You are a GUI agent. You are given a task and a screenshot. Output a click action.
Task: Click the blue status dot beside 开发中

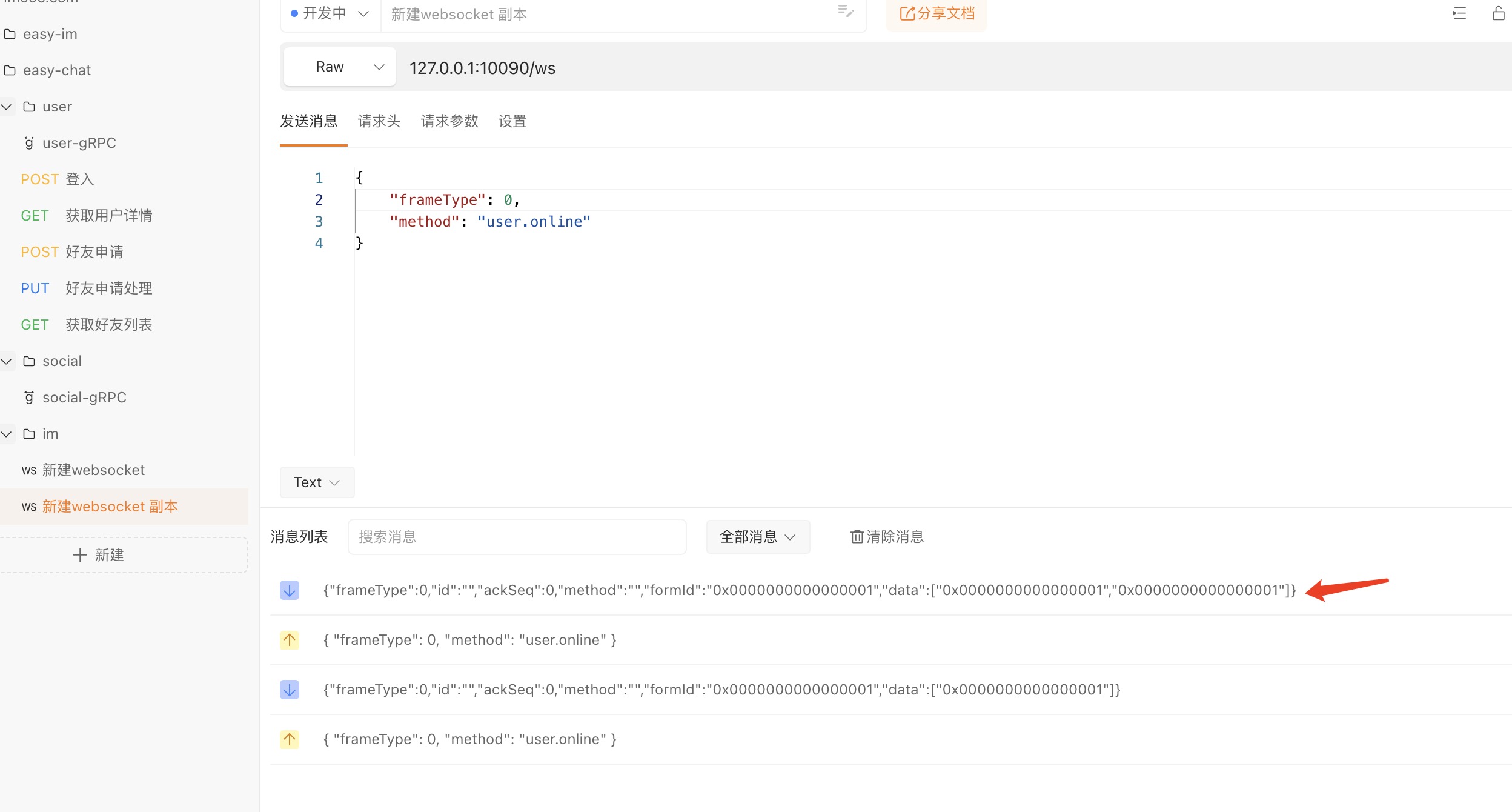[294, 13]
